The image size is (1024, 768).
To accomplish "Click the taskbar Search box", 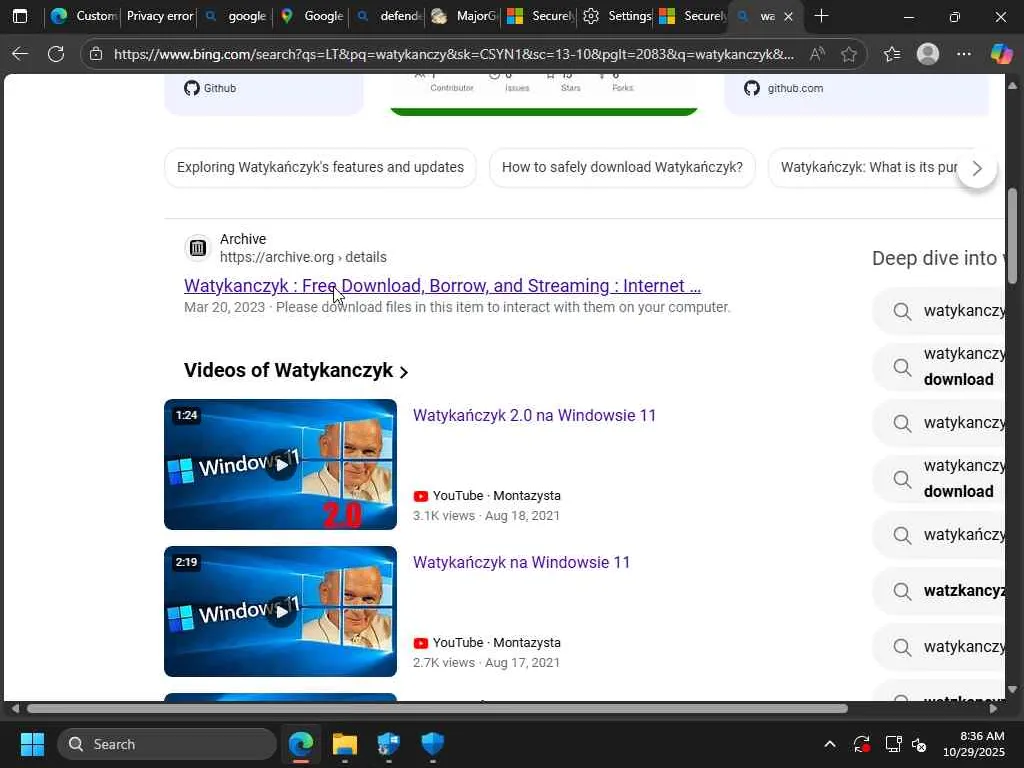I will click(167, 744).
